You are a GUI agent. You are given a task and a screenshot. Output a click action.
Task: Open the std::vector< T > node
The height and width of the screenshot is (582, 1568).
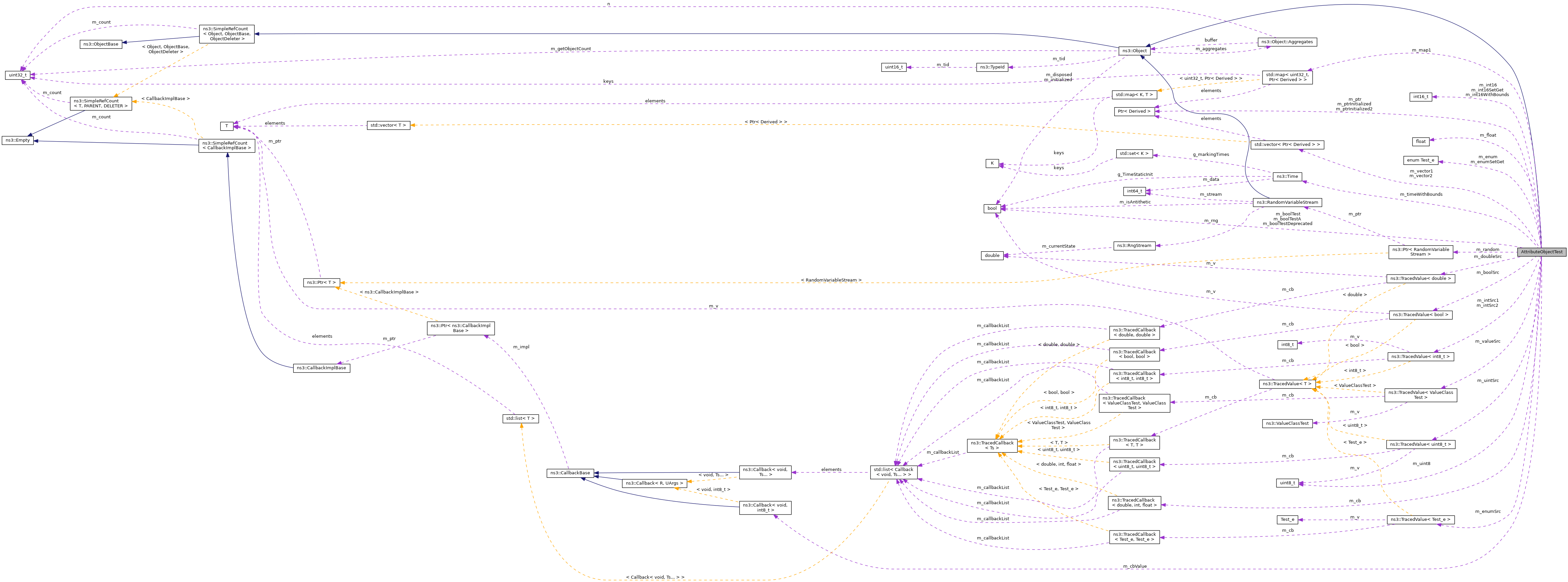point(388,125)
